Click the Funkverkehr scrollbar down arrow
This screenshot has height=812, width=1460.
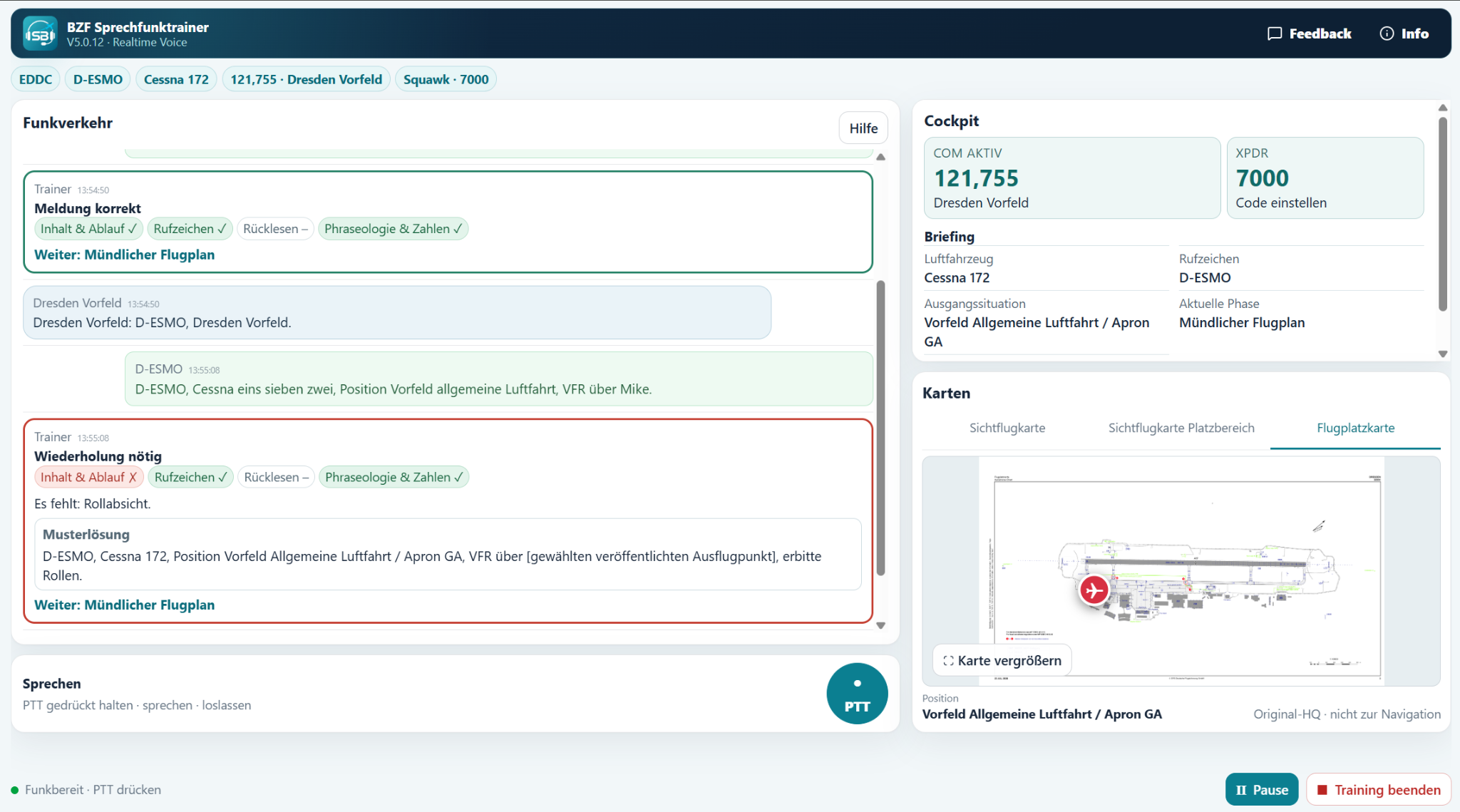click(x=881, y=625)
